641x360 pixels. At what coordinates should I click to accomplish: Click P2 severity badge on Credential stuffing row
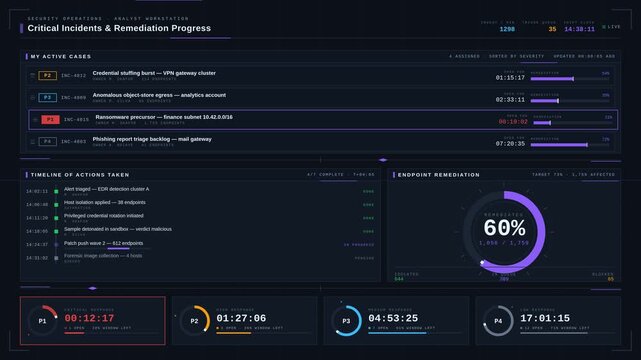click(x=47, y=76)
